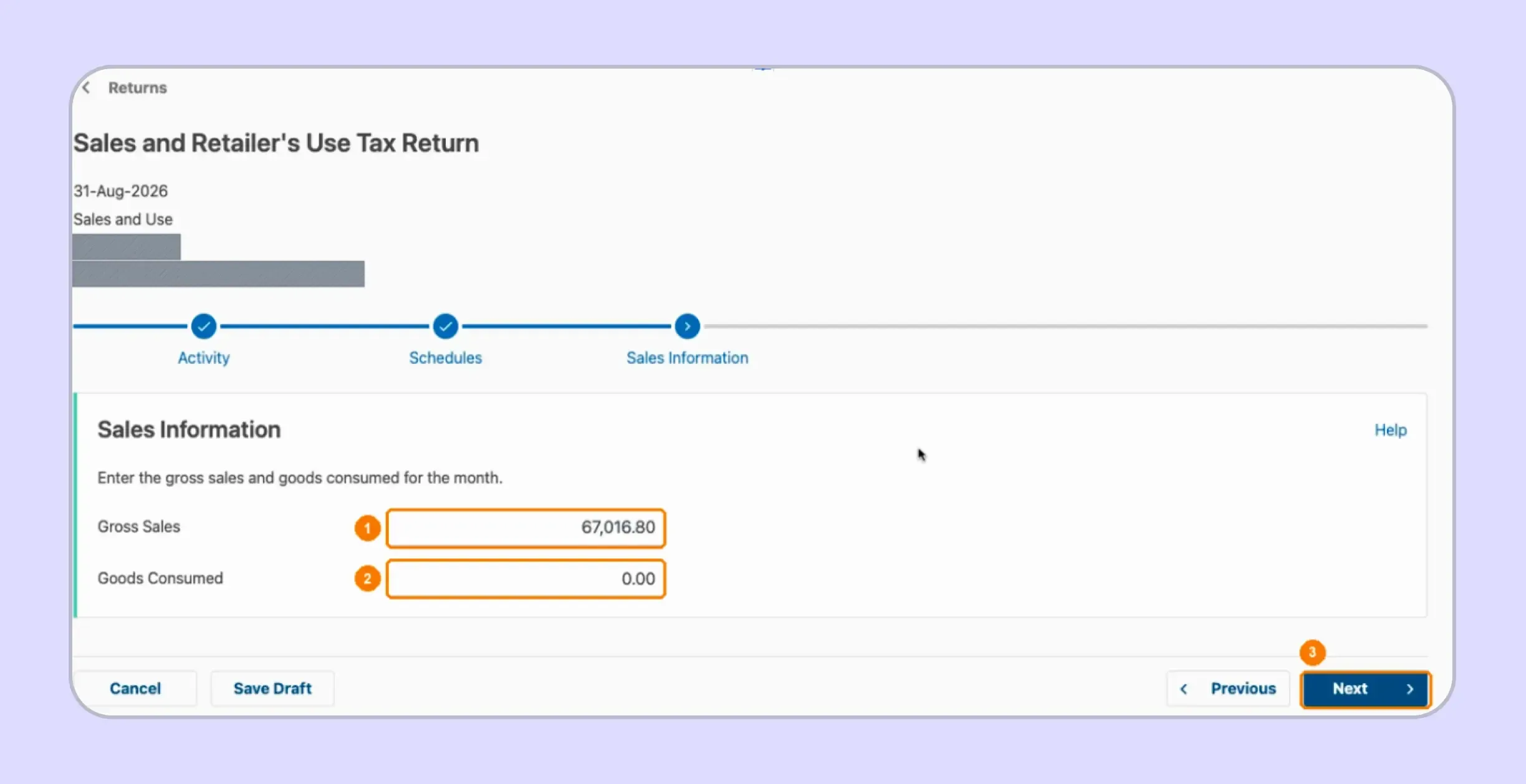Screen dimensions: 1526x784
Task: Click the Gross Sales amount field
Action: coord(526,528)
